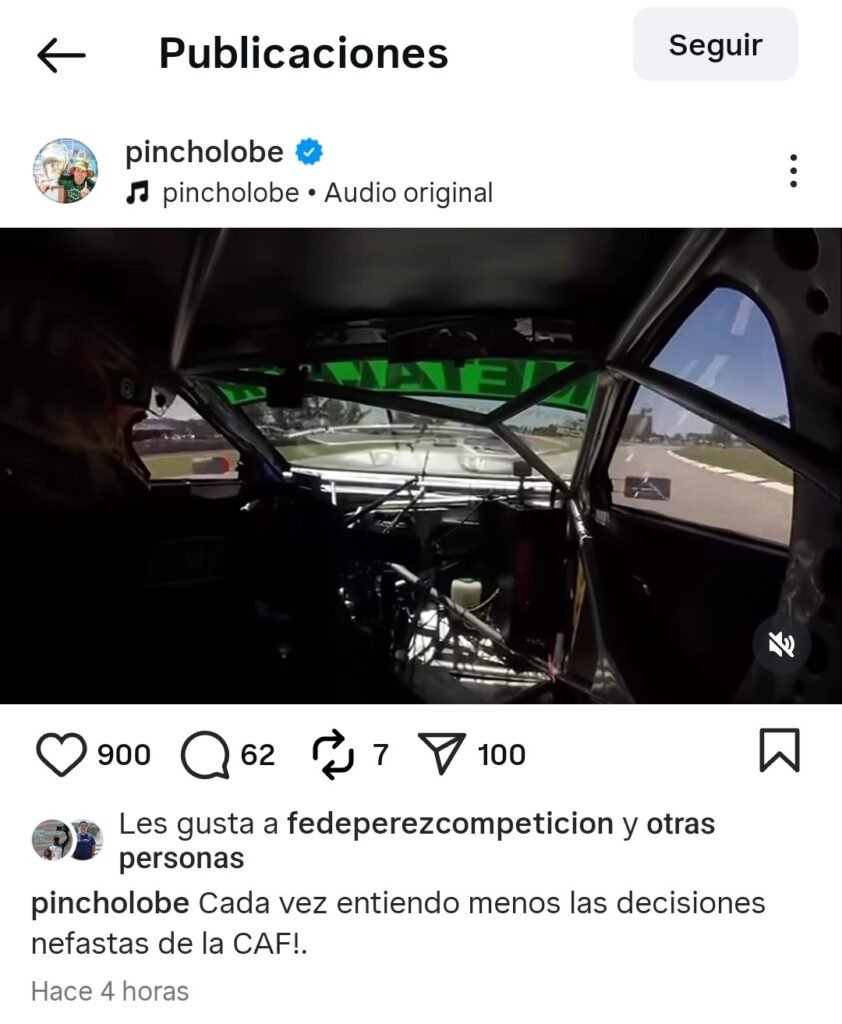Repost using the circular arrows icon
The width and height of the screenshot is (842, 1024).
[x=333, y=754]
